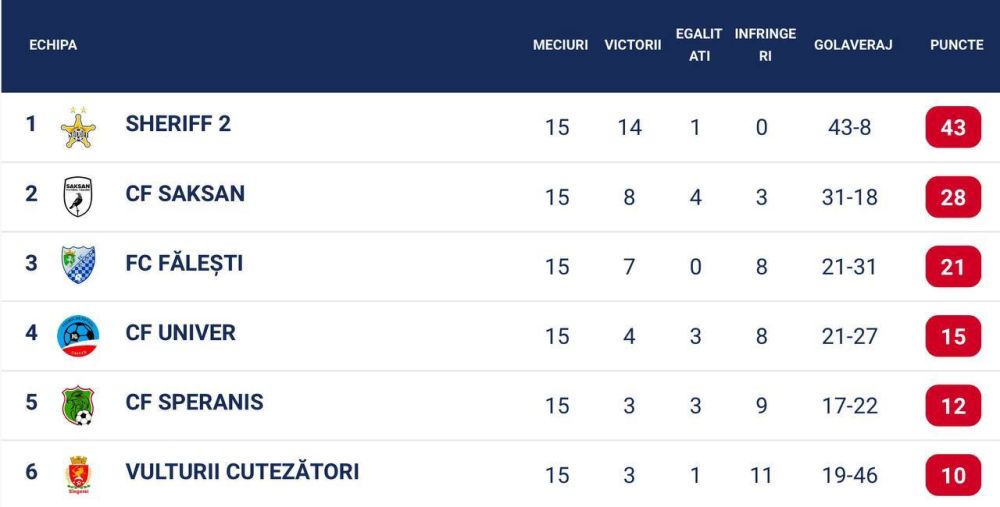This screenshot has width=1000, height=507.
Task: Click the ECHIPA column header
Action: (53, 45)
